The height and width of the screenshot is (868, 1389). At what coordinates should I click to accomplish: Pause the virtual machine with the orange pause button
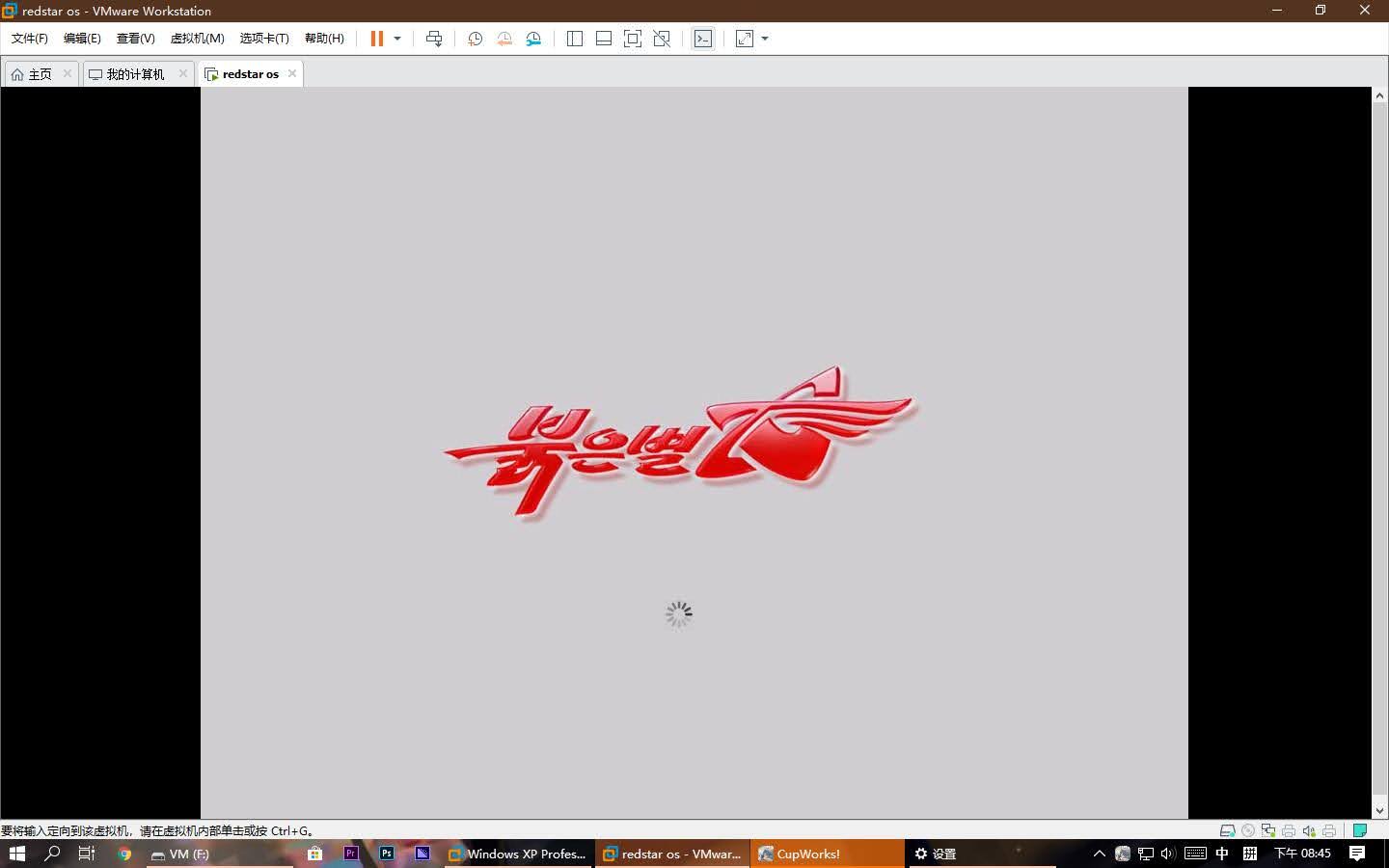pyautogui.click(x=377, y=39)
